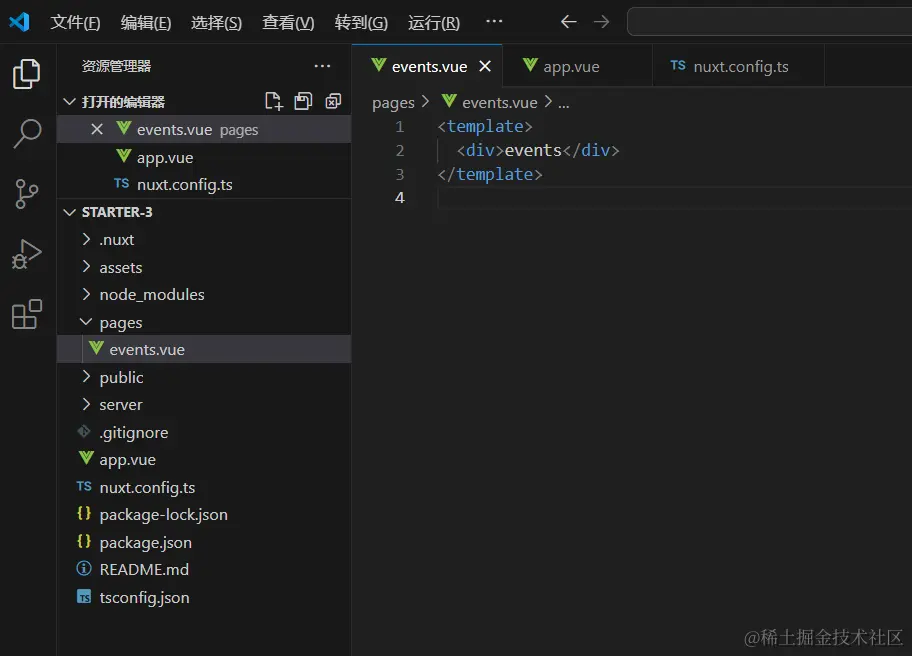The height and width of the screenshot is (656, 912).
Task: Open the Explorer view in activity bar
Action: 27,74
